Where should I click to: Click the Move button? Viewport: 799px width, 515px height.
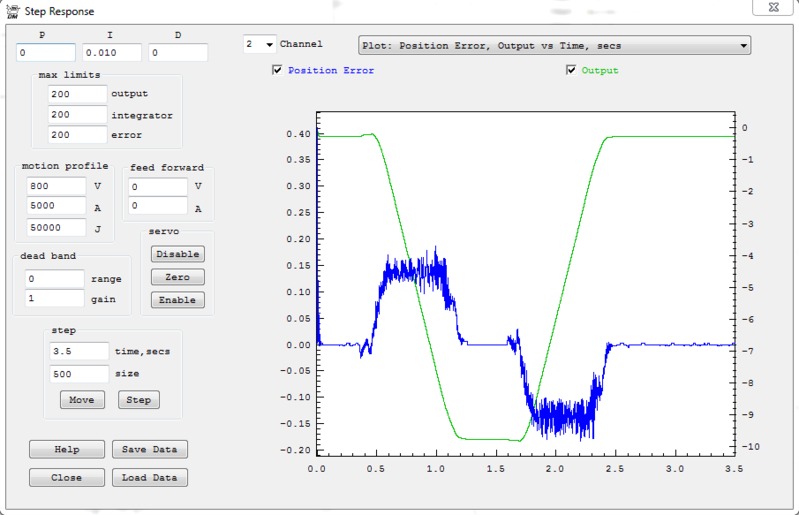coord(82,400)
